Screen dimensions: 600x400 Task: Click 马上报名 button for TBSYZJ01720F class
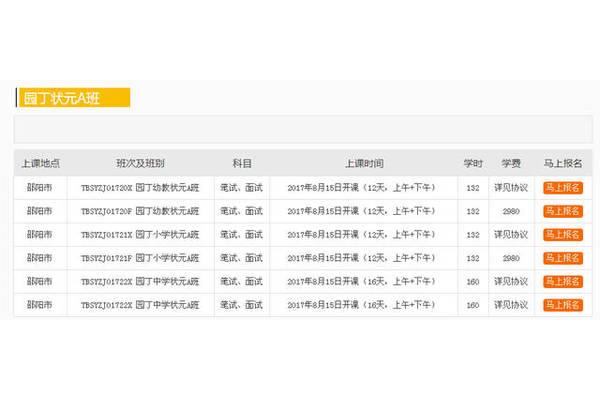[x=563, y=211]
